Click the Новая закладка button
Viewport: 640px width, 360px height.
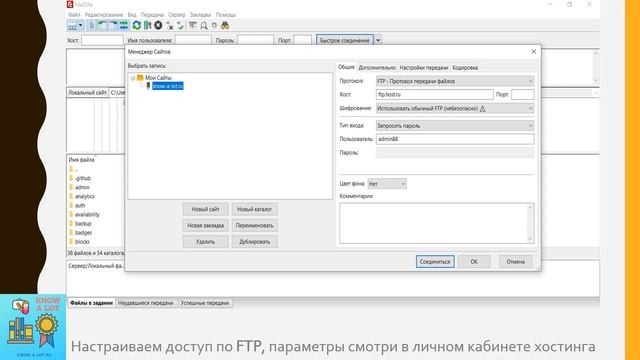[x=205, y=225]
